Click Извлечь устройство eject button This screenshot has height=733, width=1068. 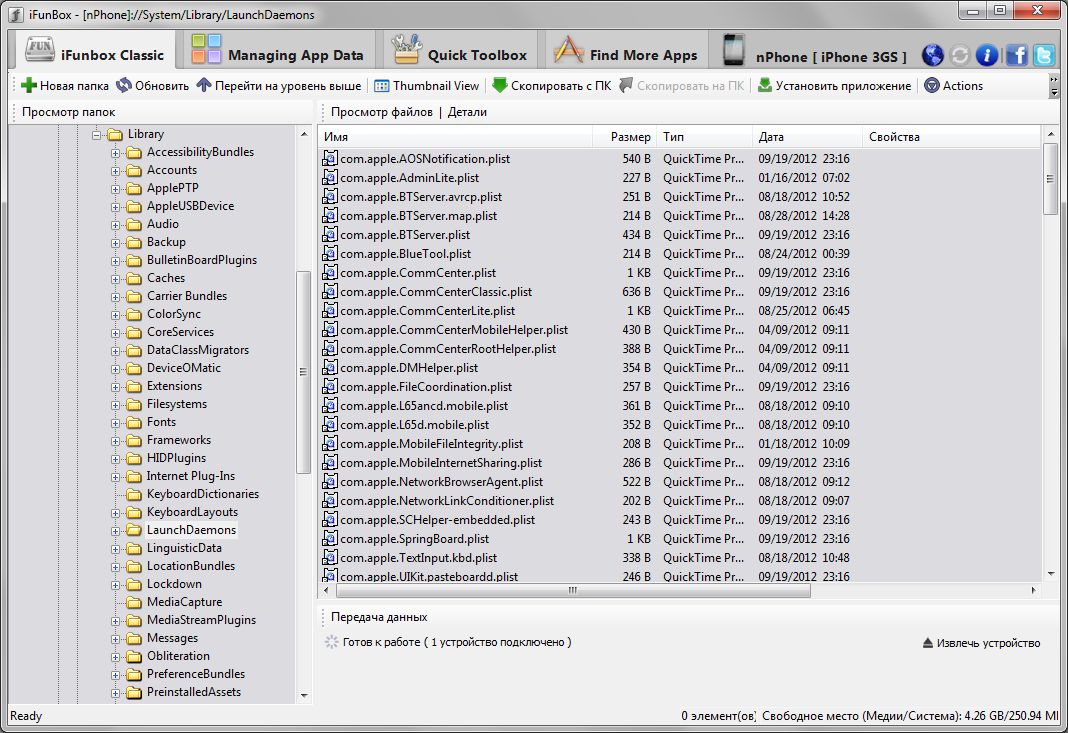[980, 643]
